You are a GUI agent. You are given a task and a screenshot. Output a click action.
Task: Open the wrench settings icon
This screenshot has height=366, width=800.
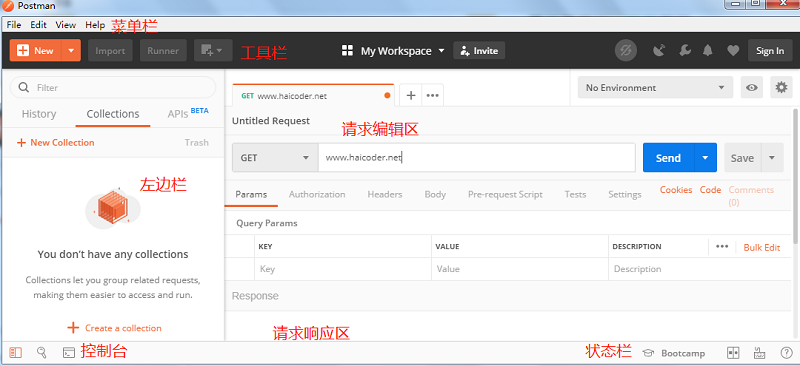coord(685,51)
